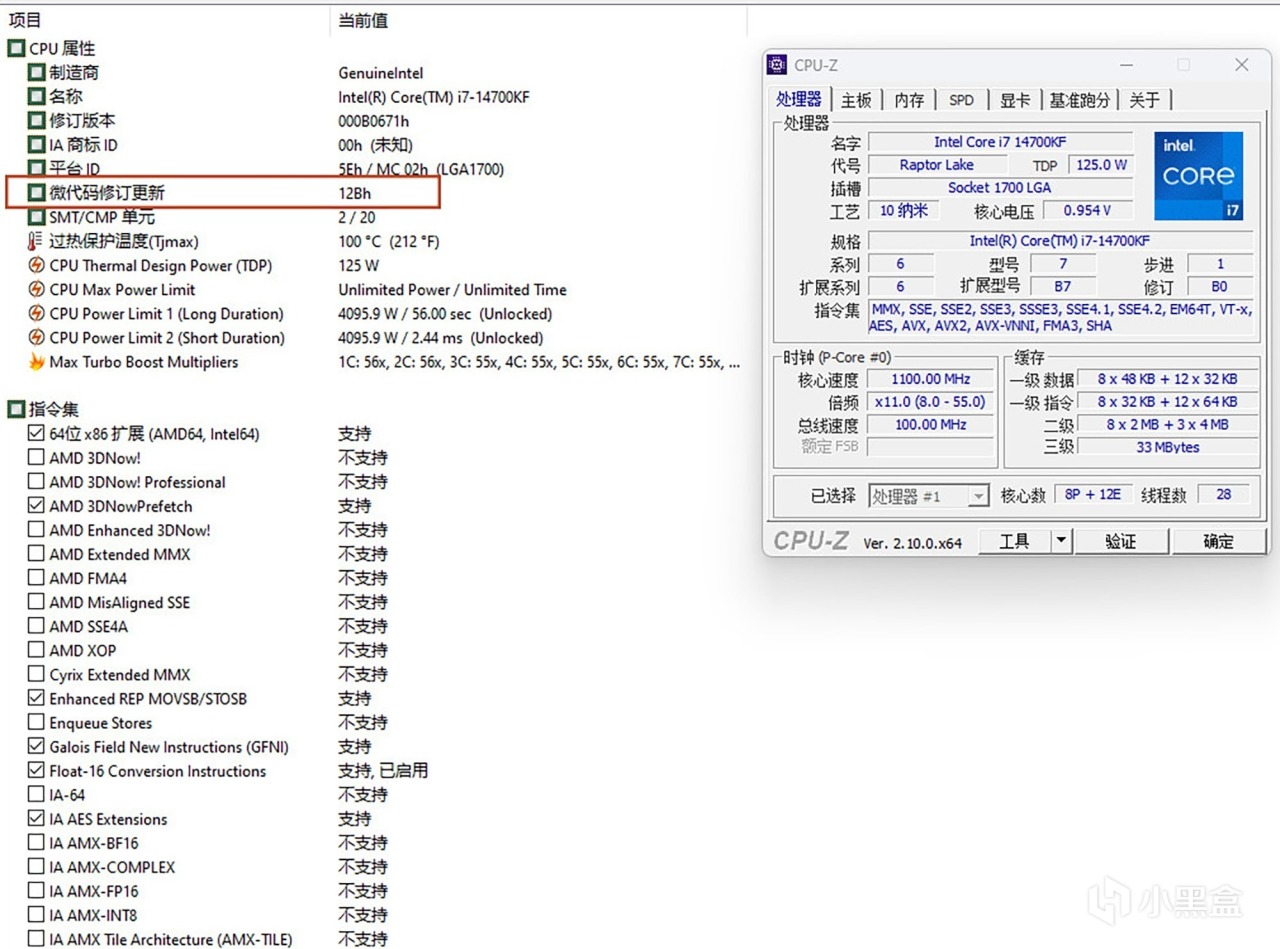Open the 关于 tab
The height and width of the screenshot is (949, 1280).
pyautogui.click(x=1145, y=100)
